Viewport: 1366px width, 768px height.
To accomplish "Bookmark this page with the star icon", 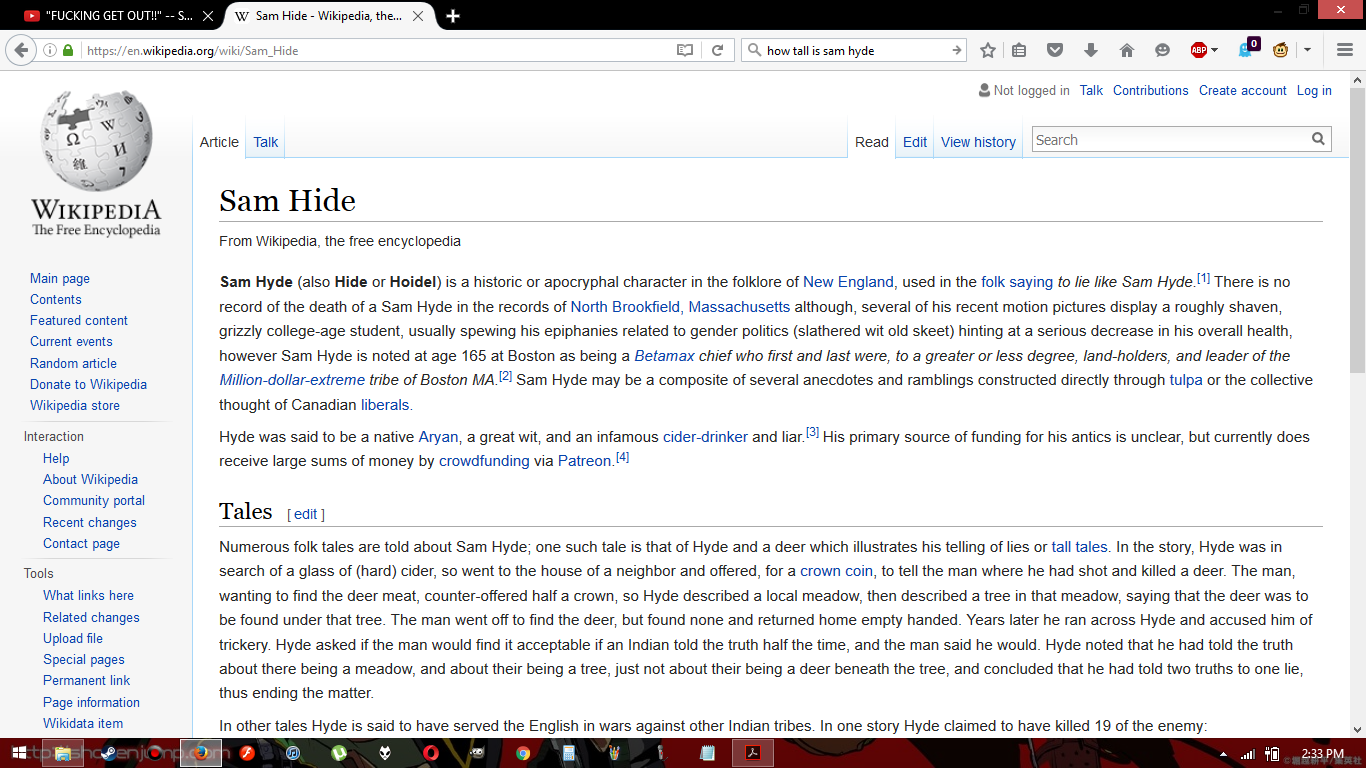I will (x=987, y=50).
